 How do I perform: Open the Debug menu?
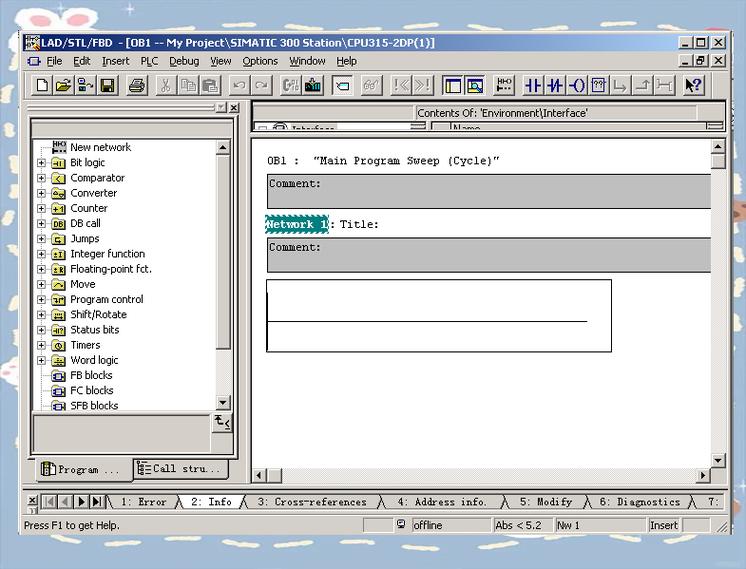point(184,61)
